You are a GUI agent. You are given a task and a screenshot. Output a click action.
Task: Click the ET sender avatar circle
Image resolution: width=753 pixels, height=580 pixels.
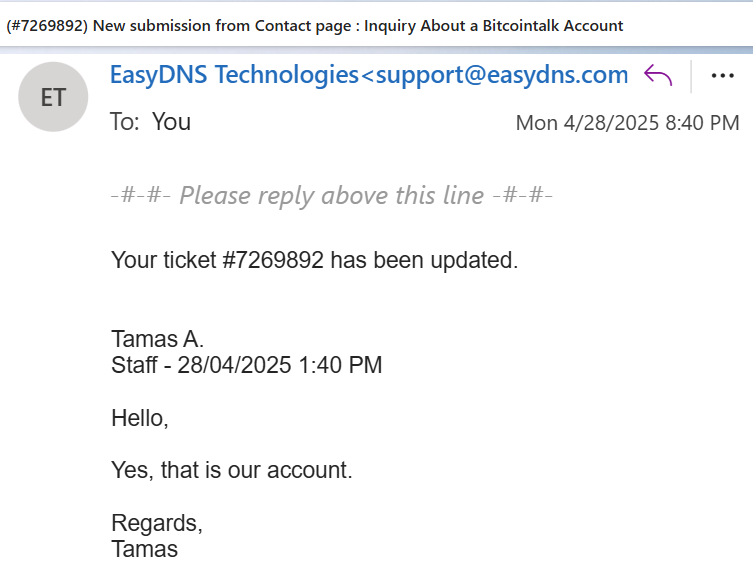[x=53, y=97]
